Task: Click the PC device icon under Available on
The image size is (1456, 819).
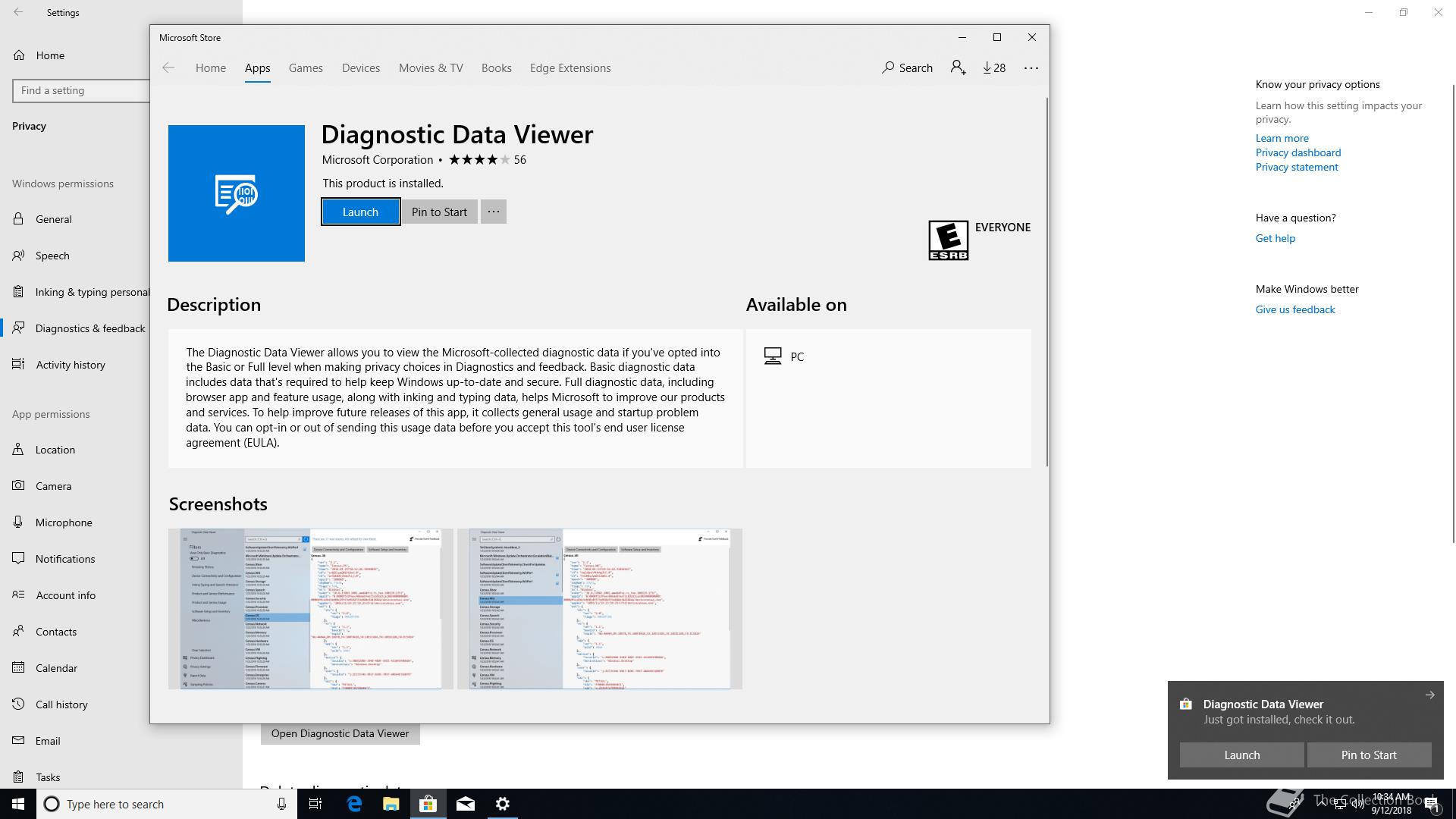Action: click(773, 356)
